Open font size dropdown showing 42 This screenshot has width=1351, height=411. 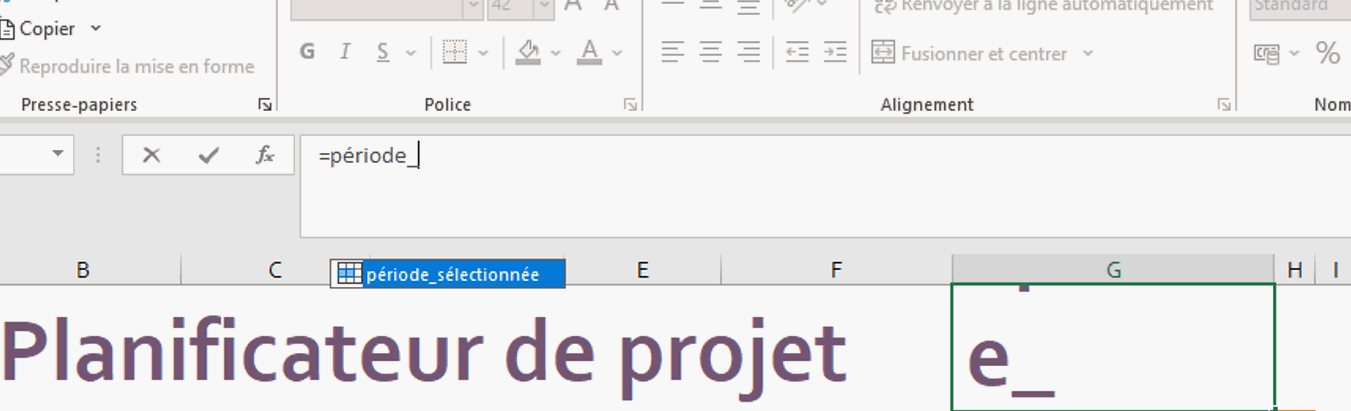pyautogui.click(x=544, y=8)
